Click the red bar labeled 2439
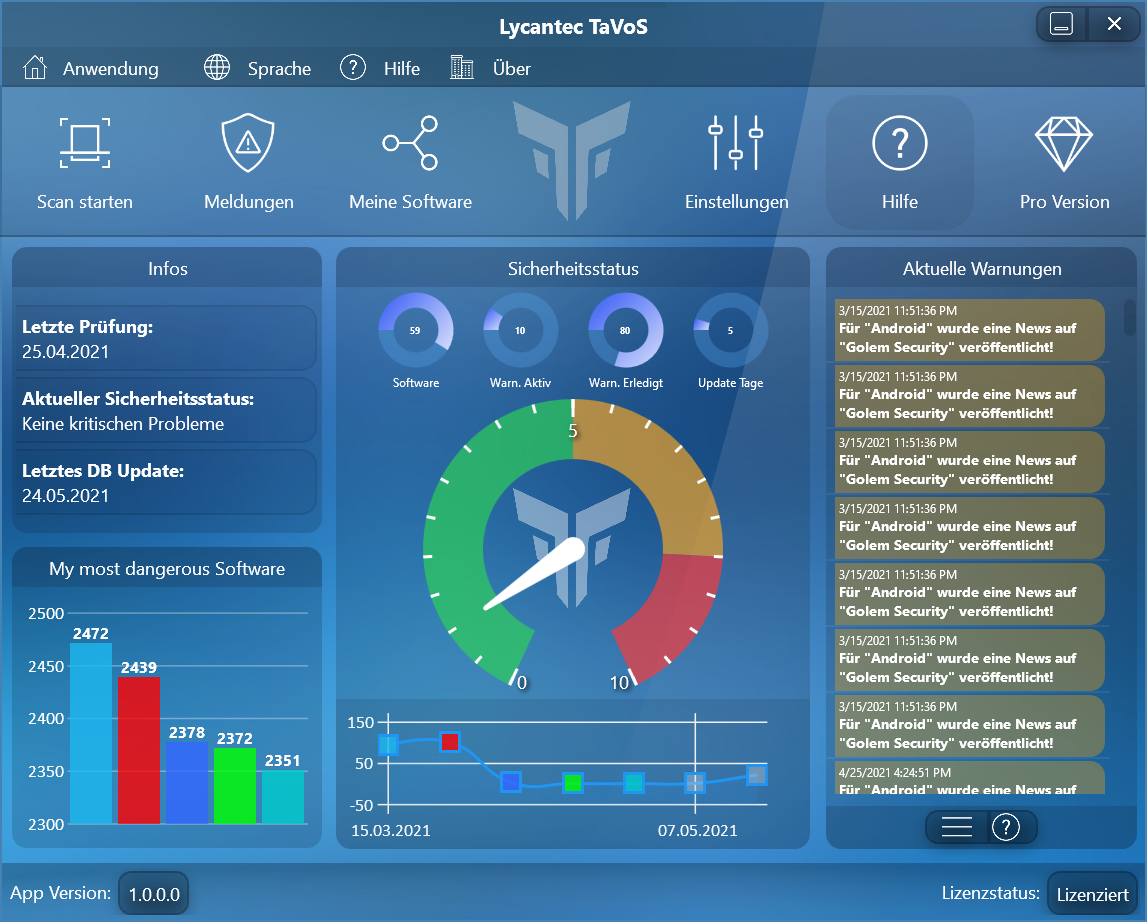The width and height of the screenshot is (1147, 922). pyautogui.click(x=139, y=750)
